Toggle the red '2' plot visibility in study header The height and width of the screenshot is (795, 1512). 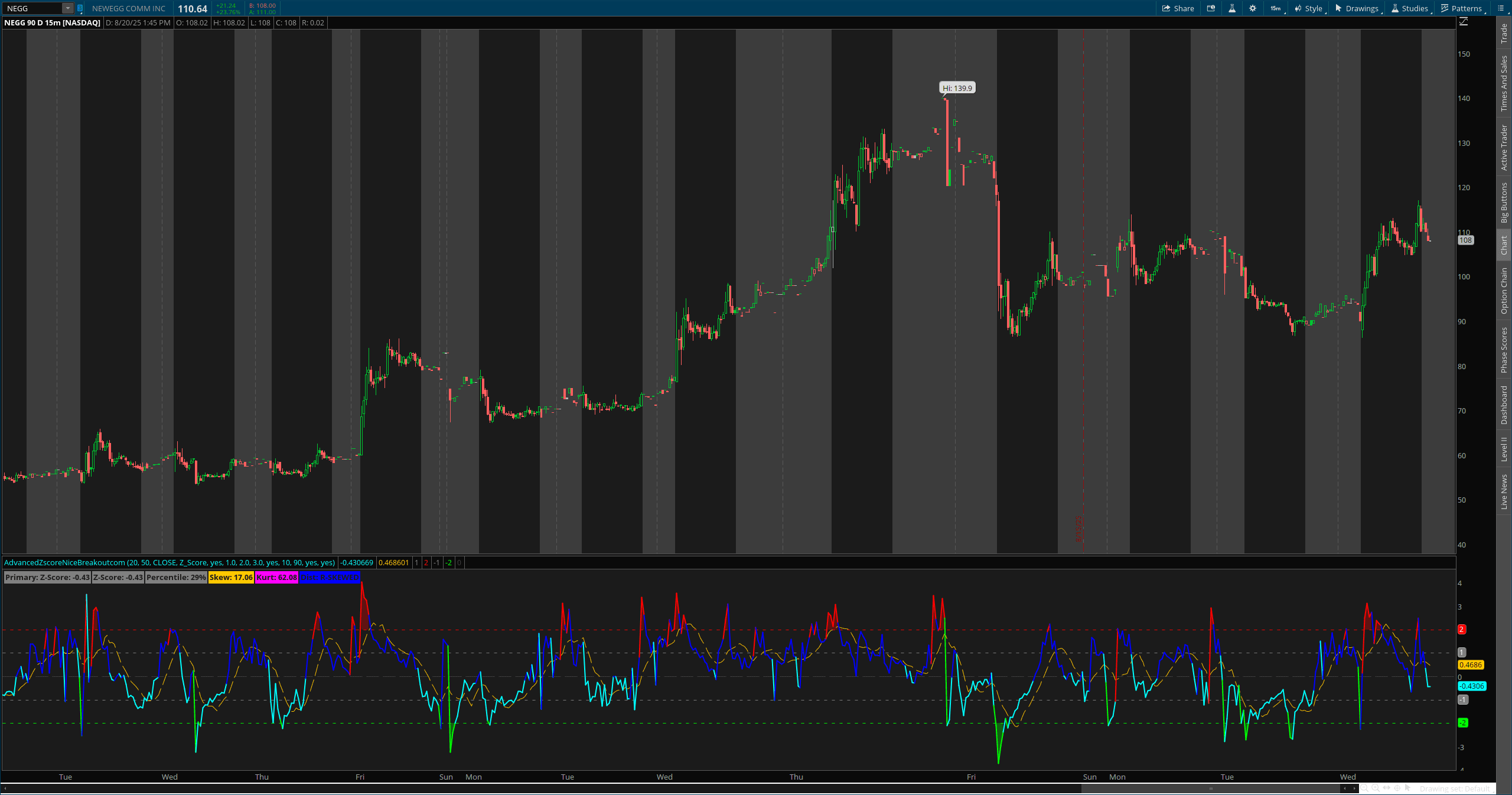(426, 563)
